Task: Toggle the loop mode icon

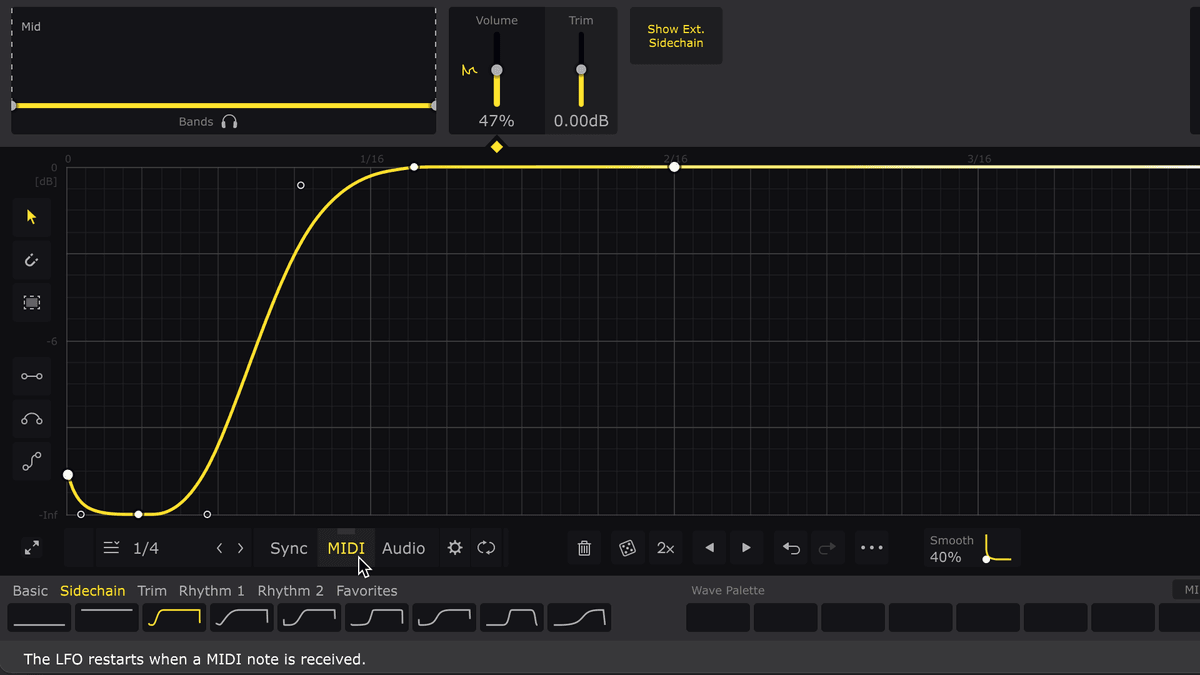Action: (487, 548)
